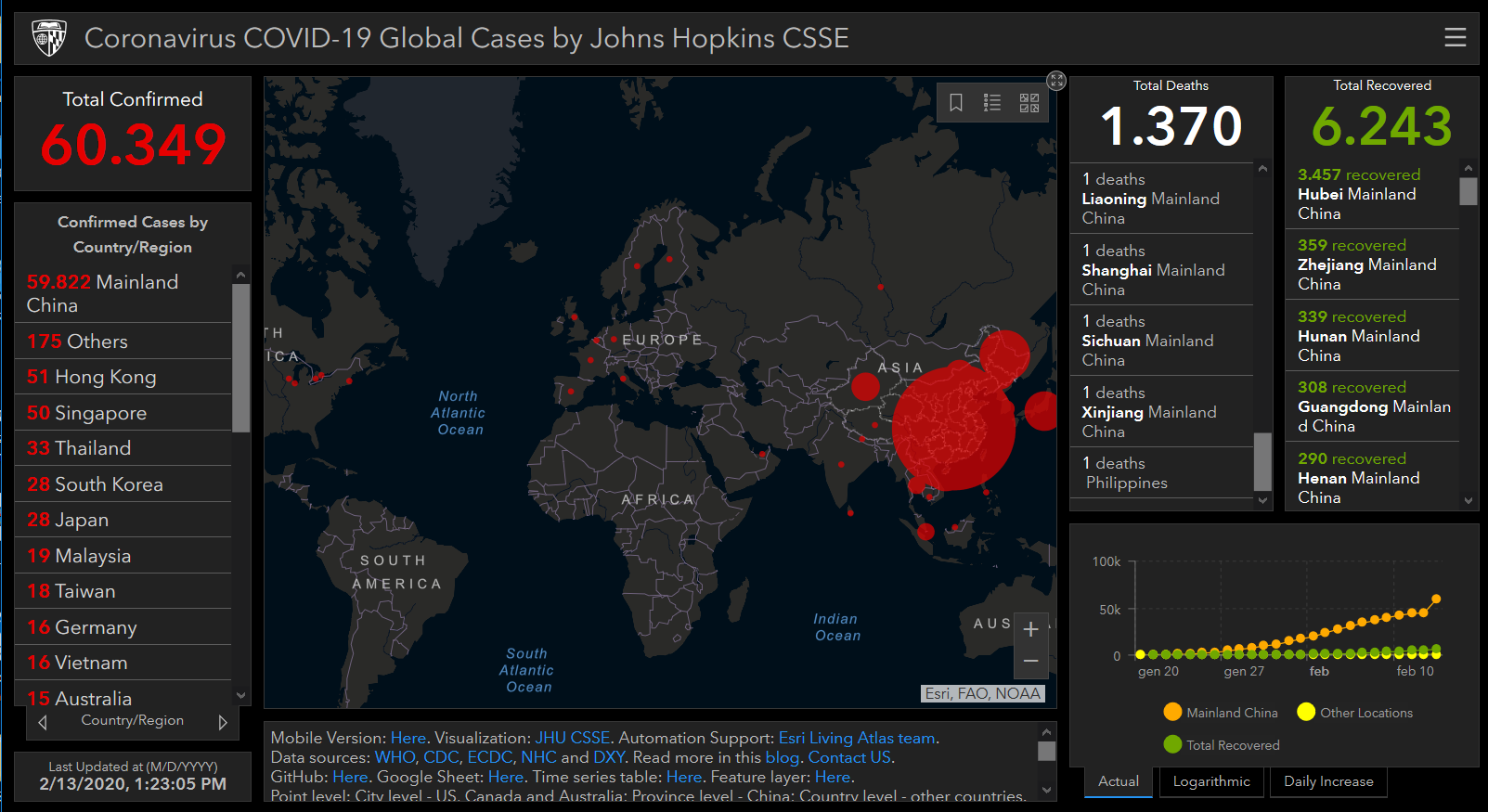Expand the map to fullscreen
This screenshot has width=1488, height=812.
click(1056, 81)
